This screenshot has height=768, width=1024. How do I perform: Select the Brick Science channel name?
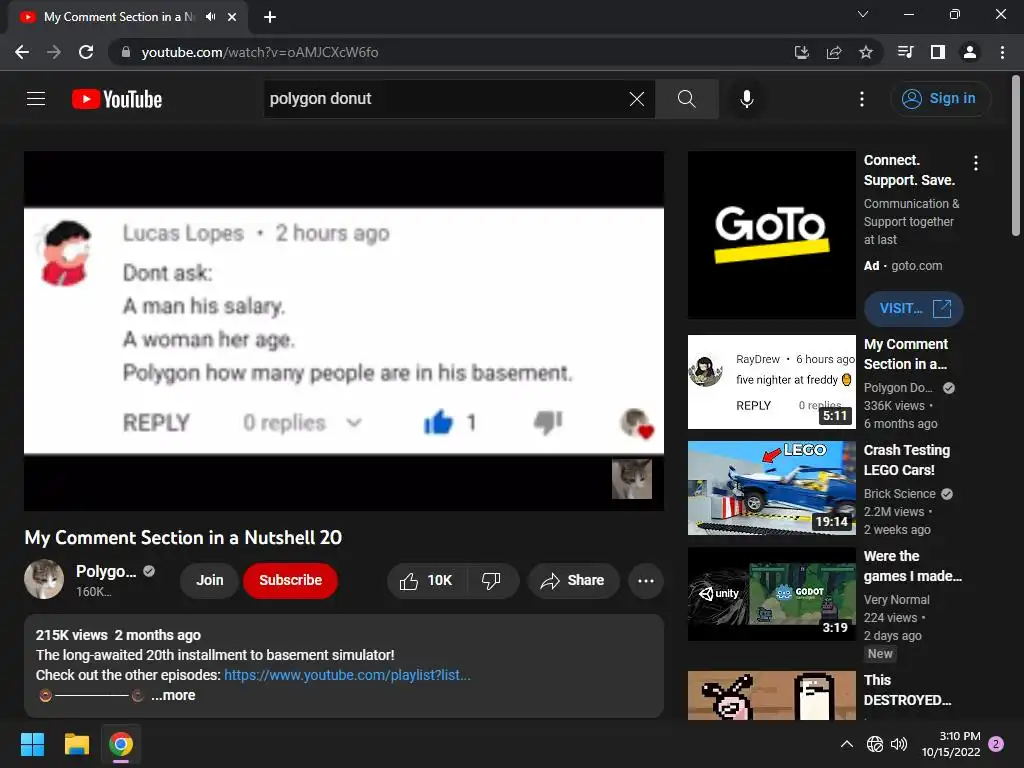pos(899,494)
